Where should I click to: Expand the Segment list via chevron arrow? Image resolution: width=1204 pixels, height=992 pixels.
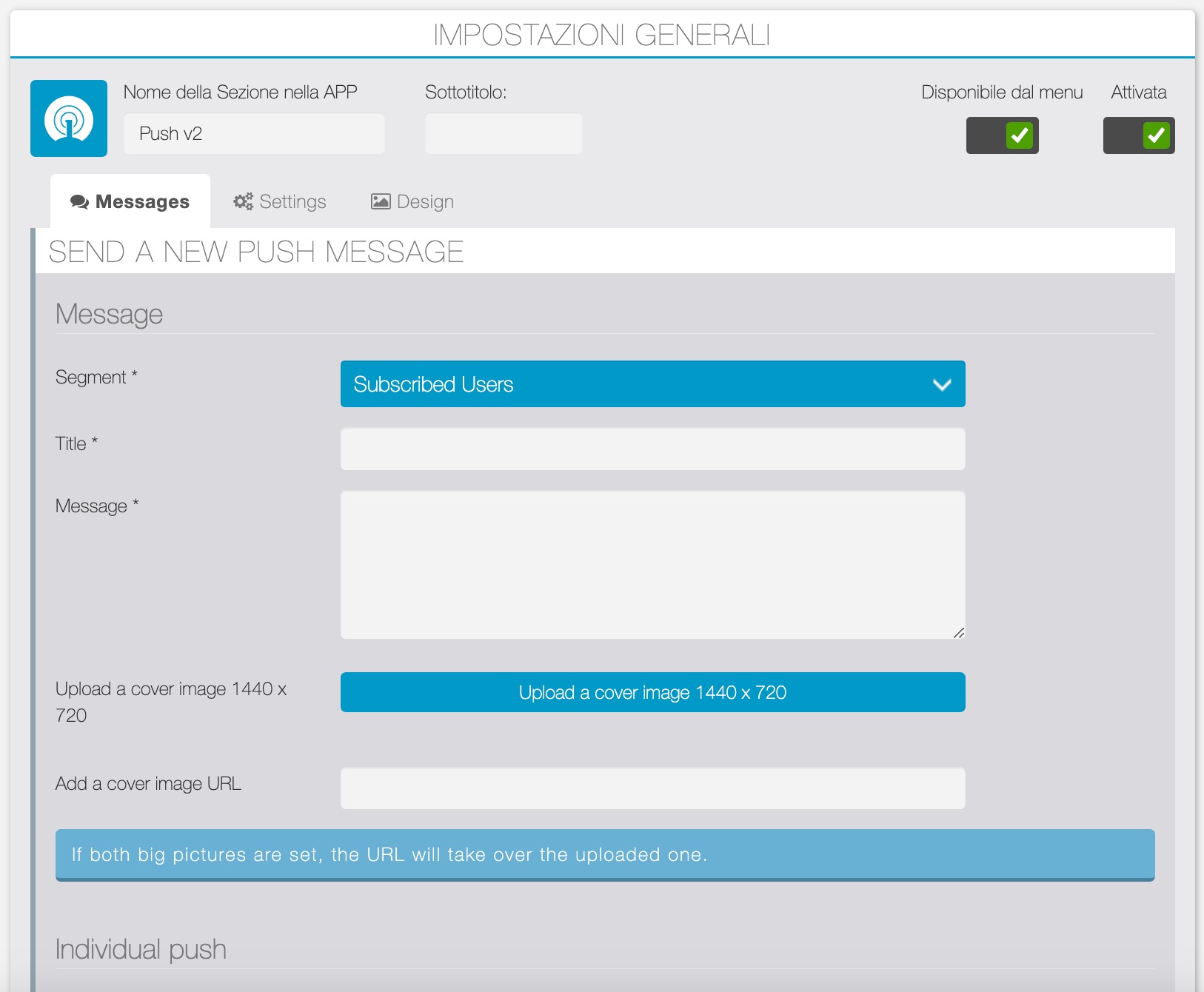click(941, 384)
